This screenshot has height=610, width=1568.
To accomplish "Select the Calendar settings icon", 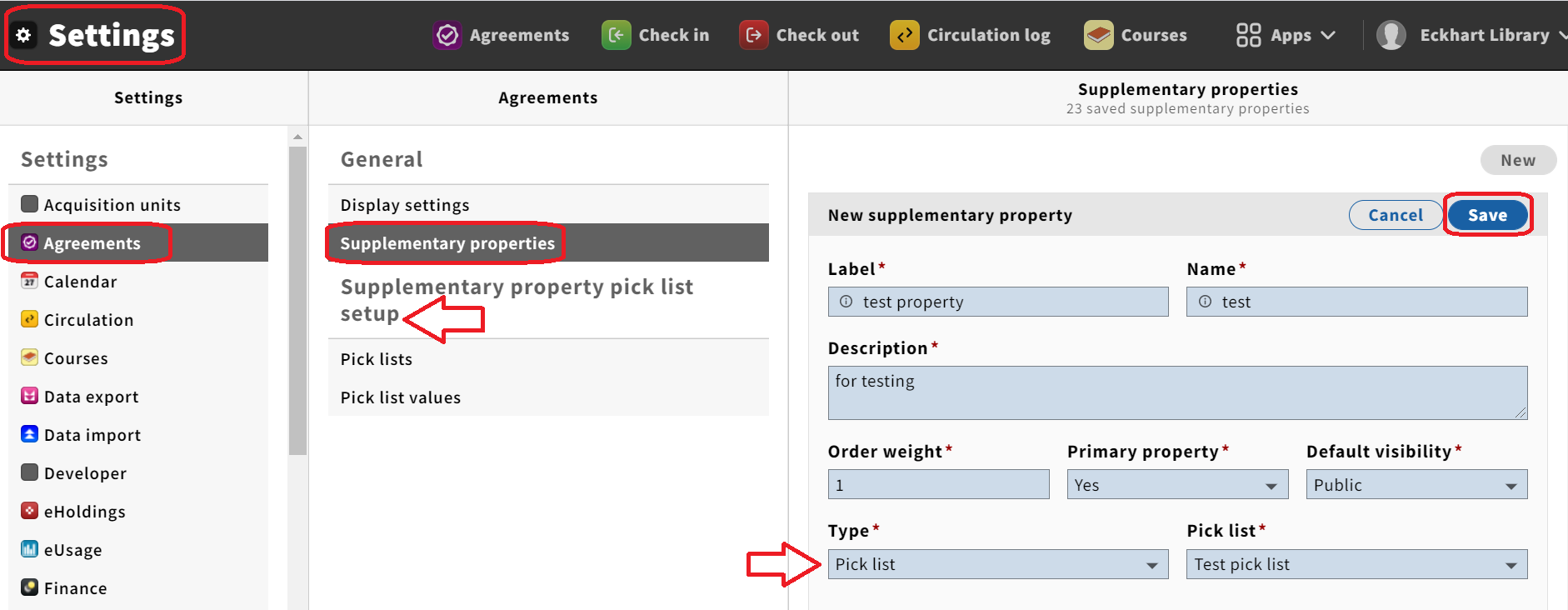I will (29, 281).
